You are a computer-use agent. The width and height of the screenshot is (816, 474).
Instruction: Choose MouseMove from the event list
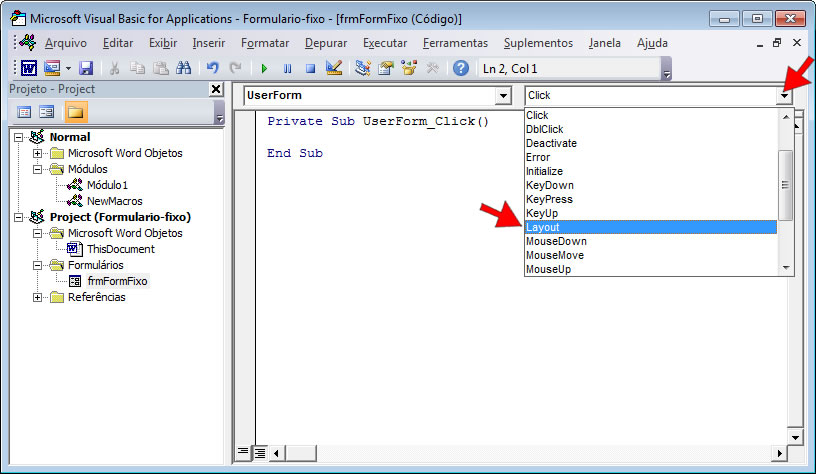pyautogui.click(x=651, y=255)
